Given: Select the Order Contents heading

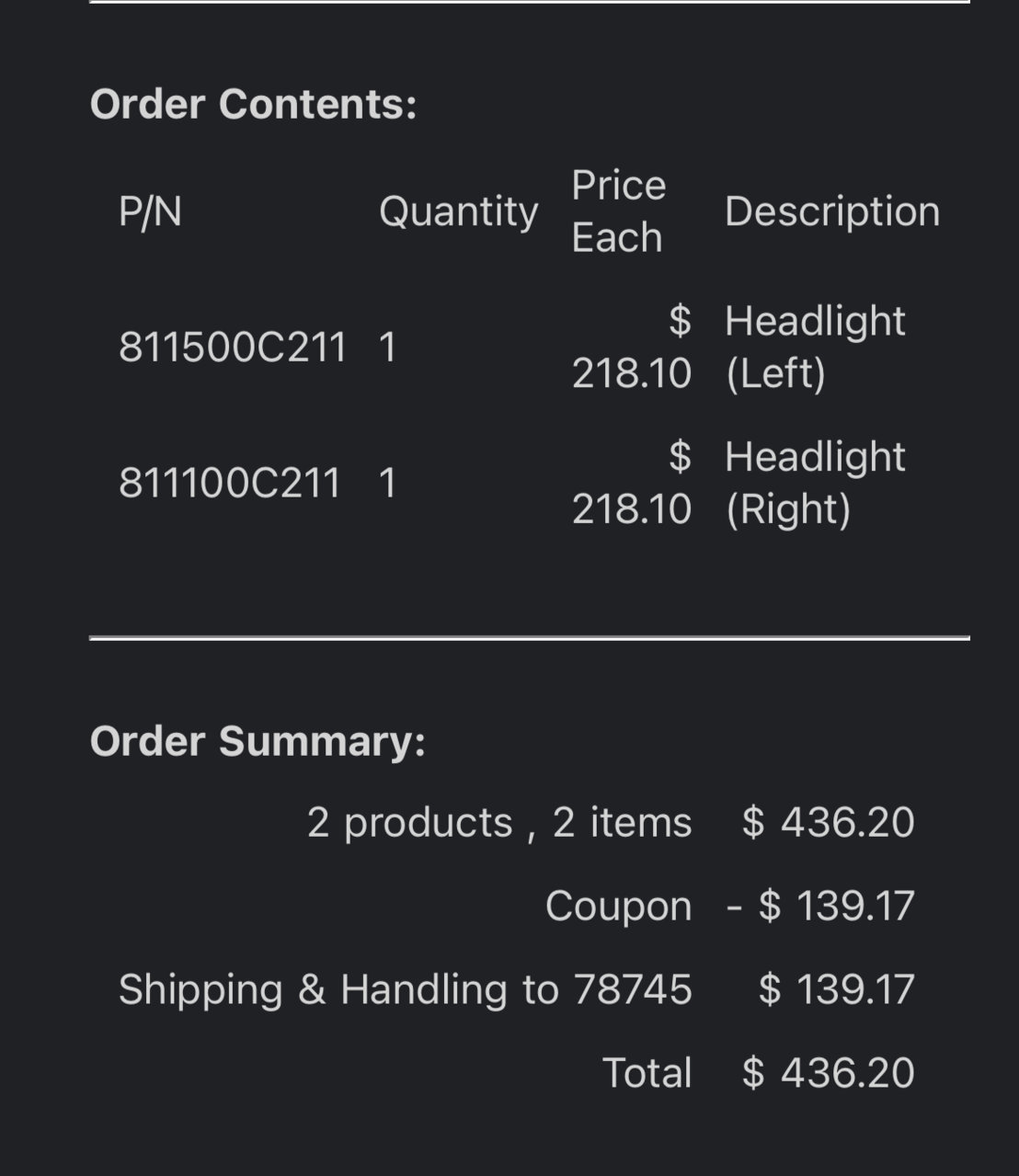Looking at the screenshot, I should (x=254, y=104).
